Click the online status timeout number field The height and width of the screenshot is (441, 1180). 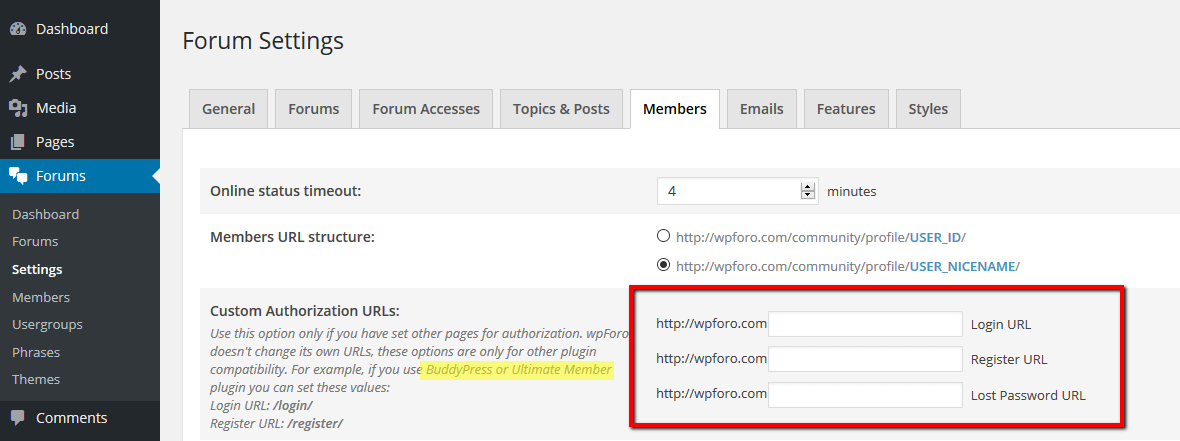point(730,191)
